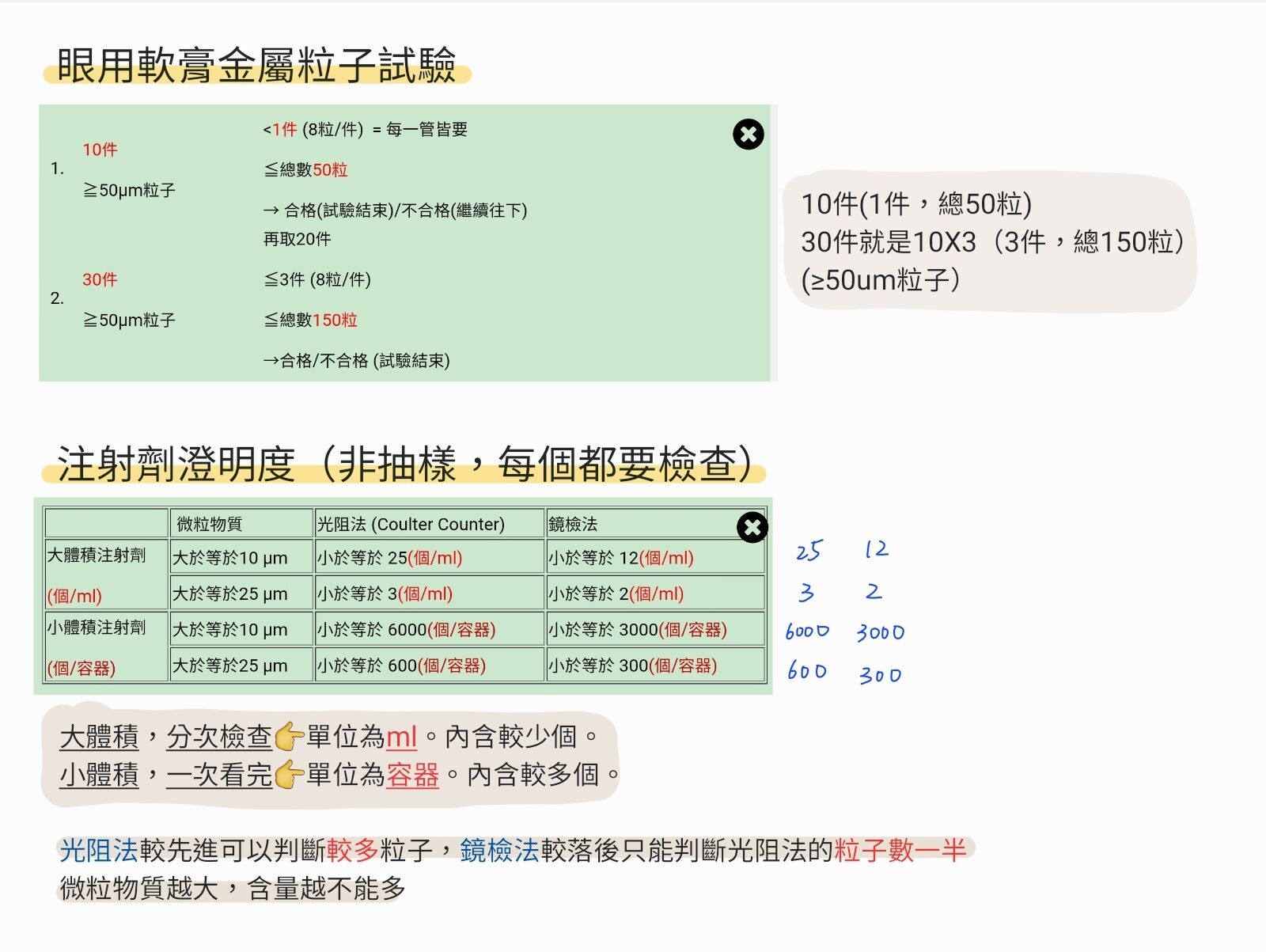Click the underlined red word ml
The height and width of the screenshot is (952, 1266).
(x=401, y=737)
